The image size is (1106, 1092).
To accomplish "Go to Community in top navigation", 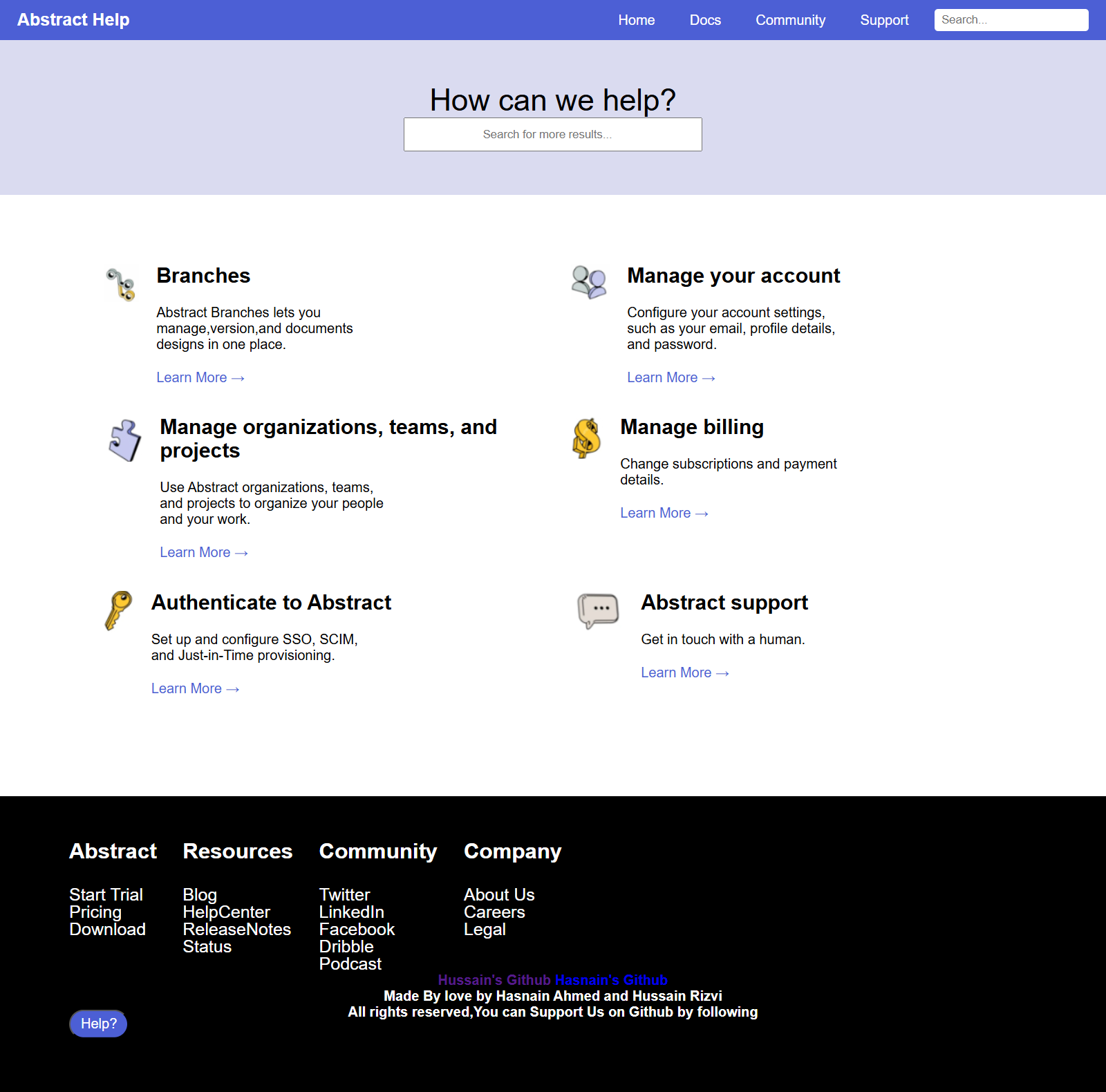I will pos(790,20).
